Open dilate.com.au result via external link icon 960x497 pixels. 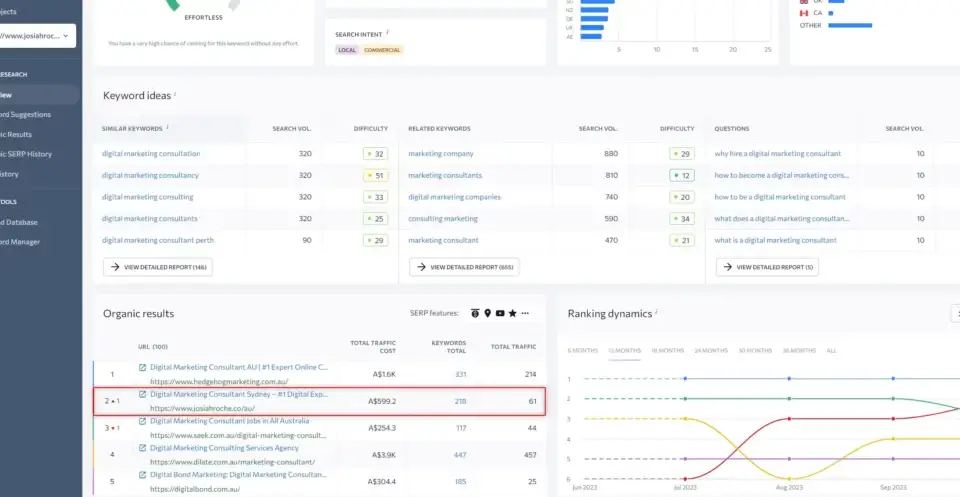pos(143,448)
